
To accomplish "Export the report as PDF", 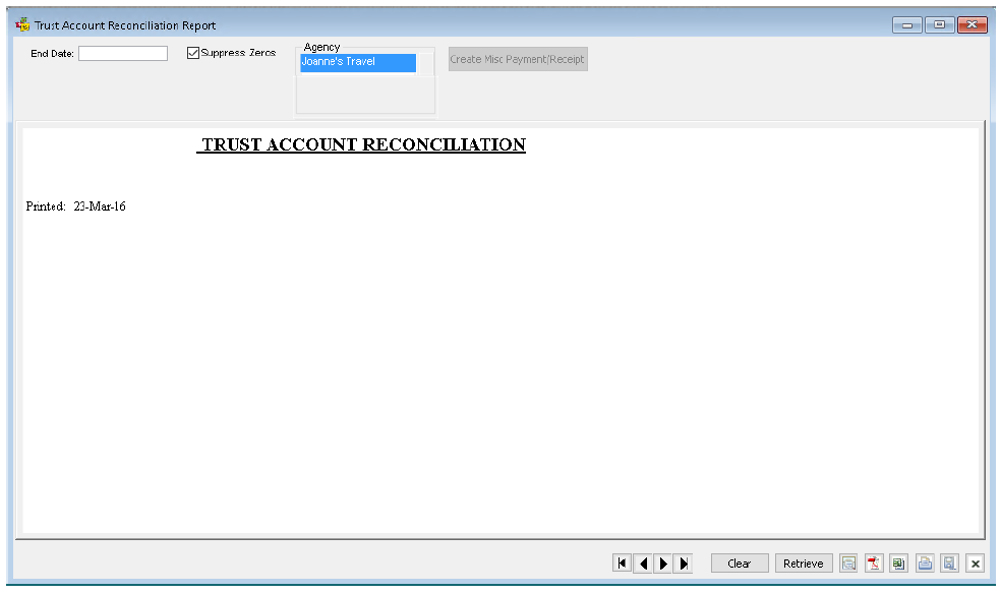I will [873, 564].
